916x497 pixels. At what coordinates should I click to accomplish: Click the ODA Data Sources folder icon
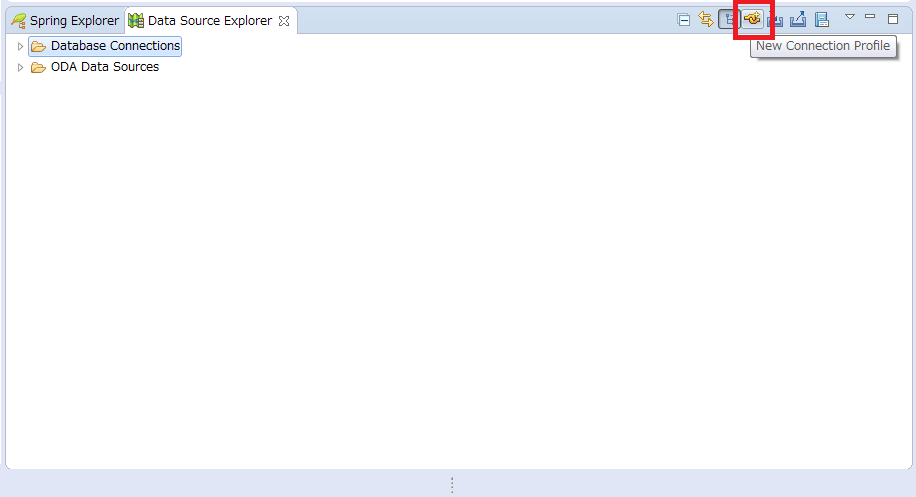point(38,68)
